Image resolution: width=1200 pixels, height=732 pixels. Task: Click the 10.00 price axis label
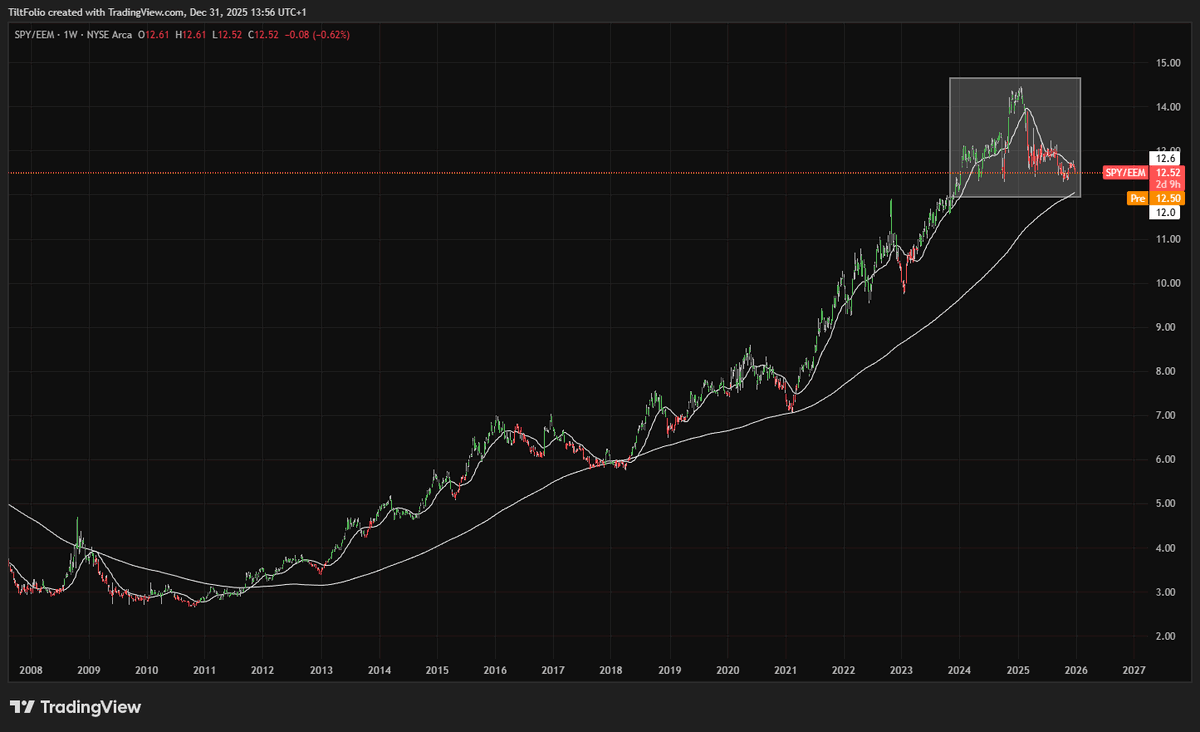(1169, 283)
